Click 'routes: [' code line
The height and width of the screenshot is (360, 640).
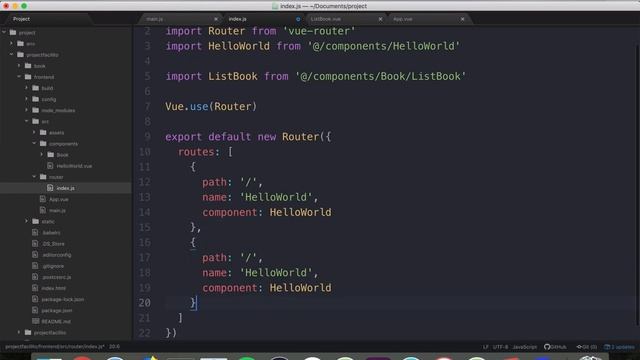point(205,152)
